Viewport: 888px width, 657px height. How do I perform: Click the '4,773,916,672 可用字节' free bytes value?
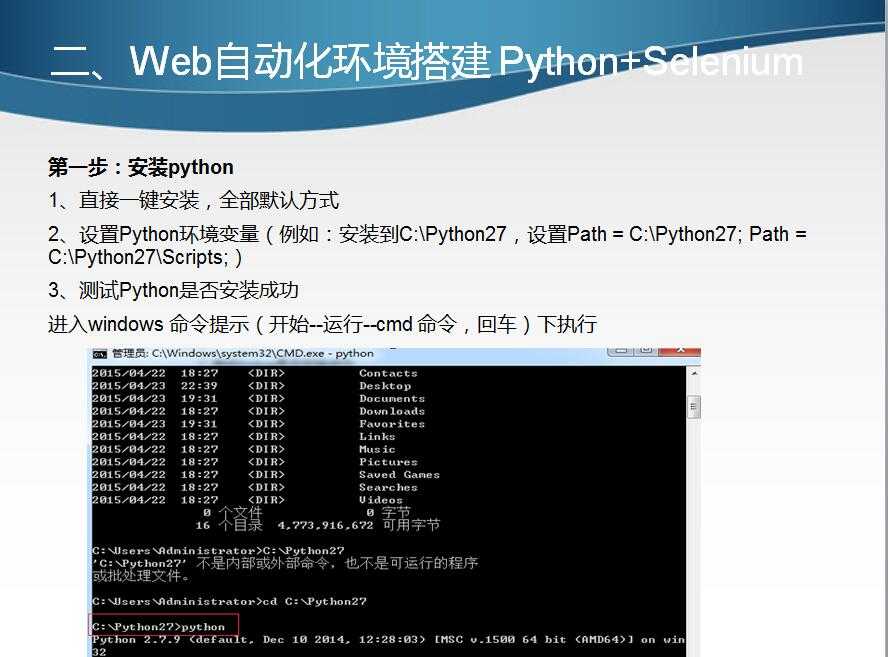coord(358,525)
